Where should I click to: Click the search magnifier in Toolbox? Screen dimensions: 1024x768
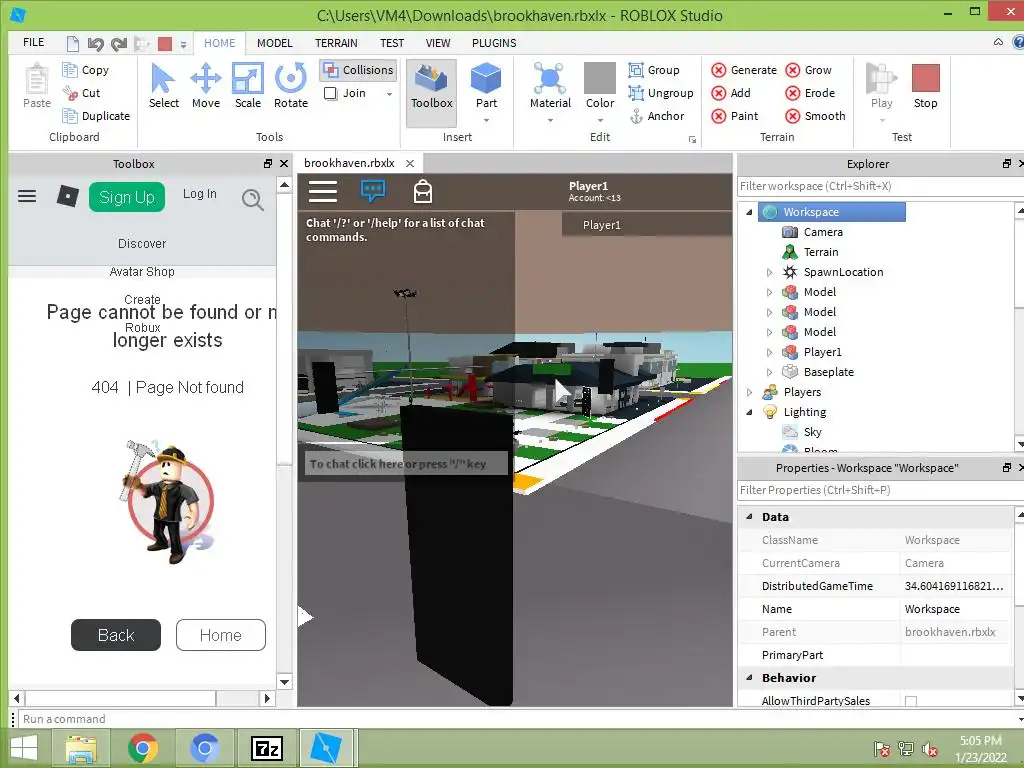(x=252, y=199)
